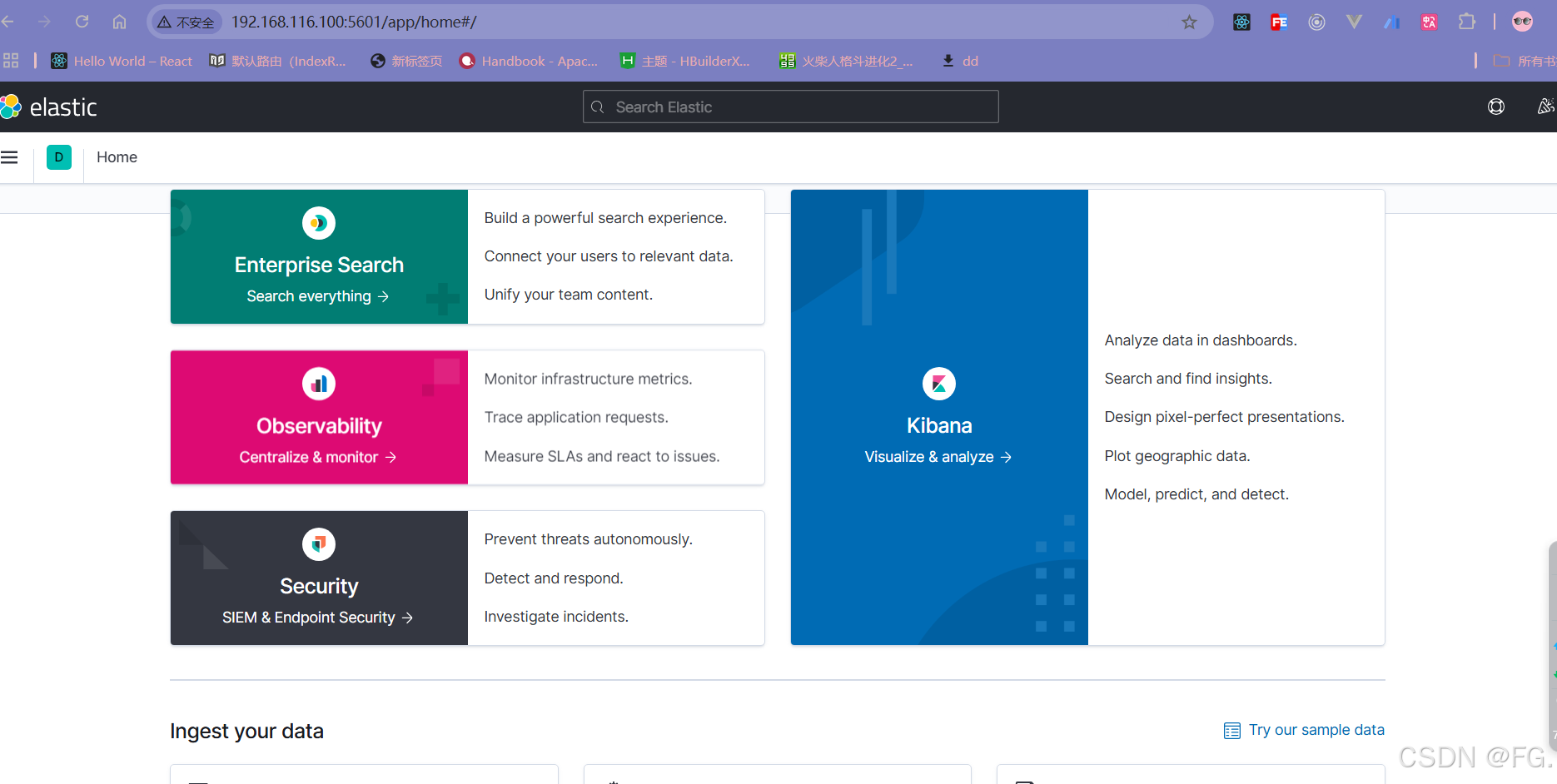Open the 所有书签 bookmarks folder

coord(1525,61)
